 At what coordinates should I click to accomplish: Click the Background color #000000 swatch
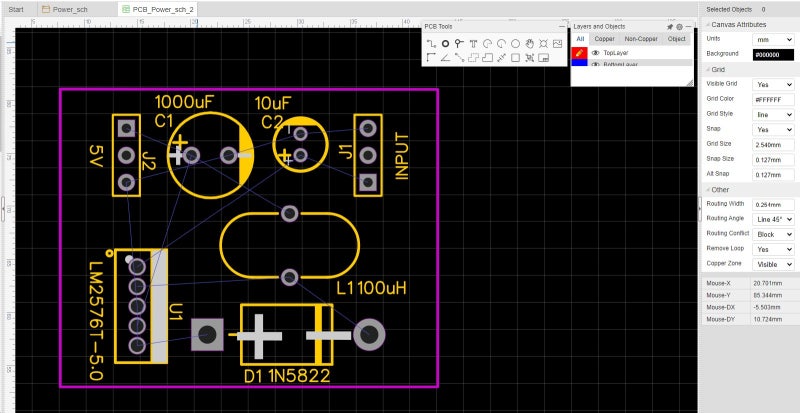773,55
